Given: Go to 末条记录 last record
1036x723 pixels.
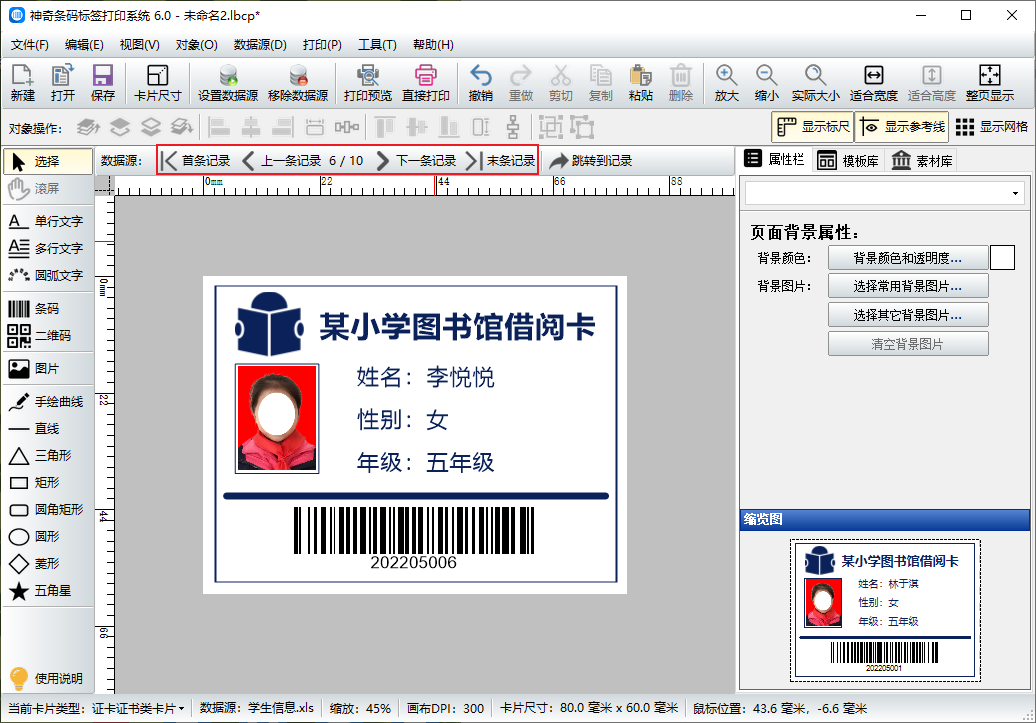Looking at the screenshot, I should click(x=501, y=161).
